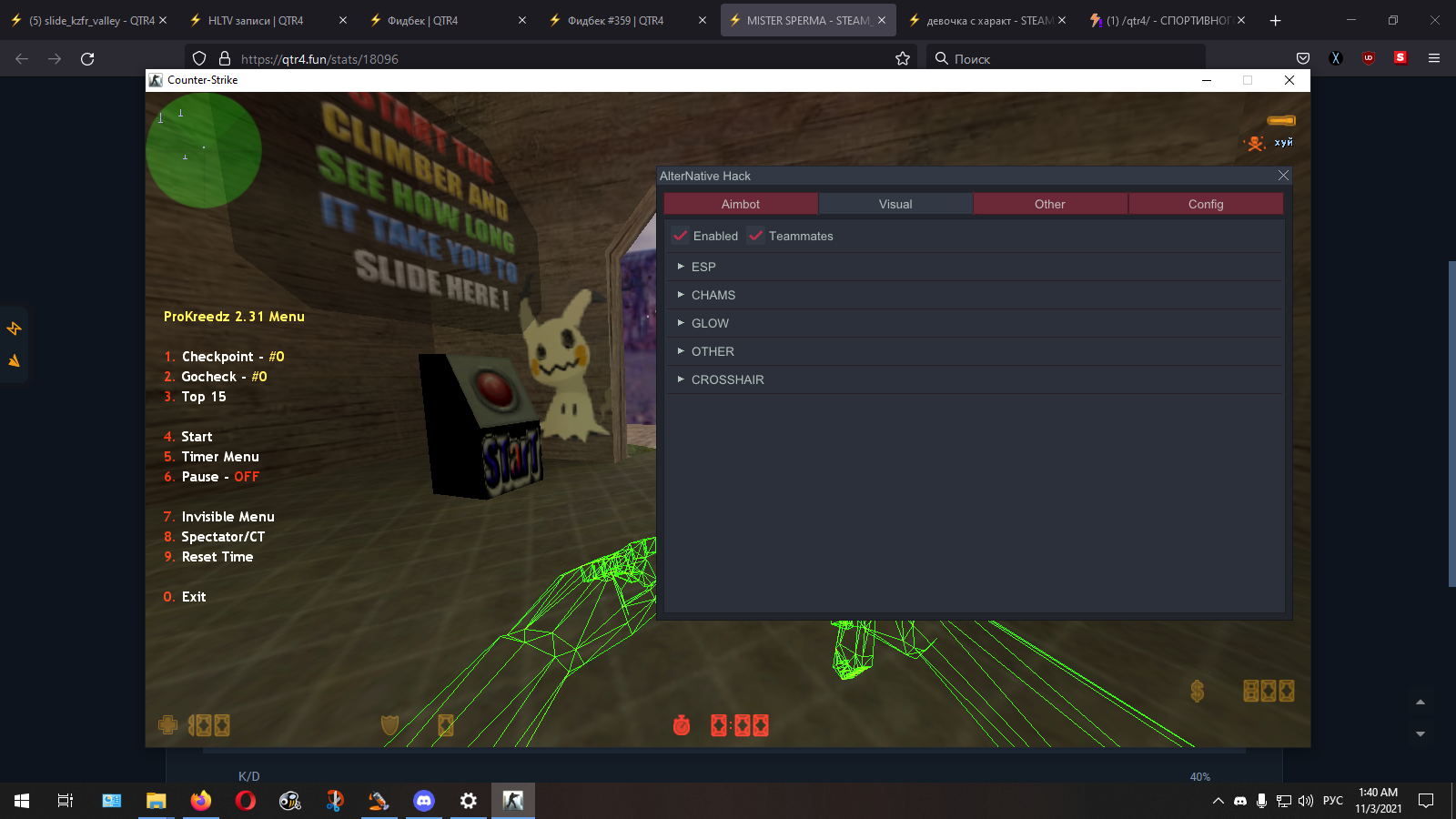This screenshot has width=1456, height=819.
Task: Bookmark page with the star icon
Action: pyautogui.click(x=903, y=58)
